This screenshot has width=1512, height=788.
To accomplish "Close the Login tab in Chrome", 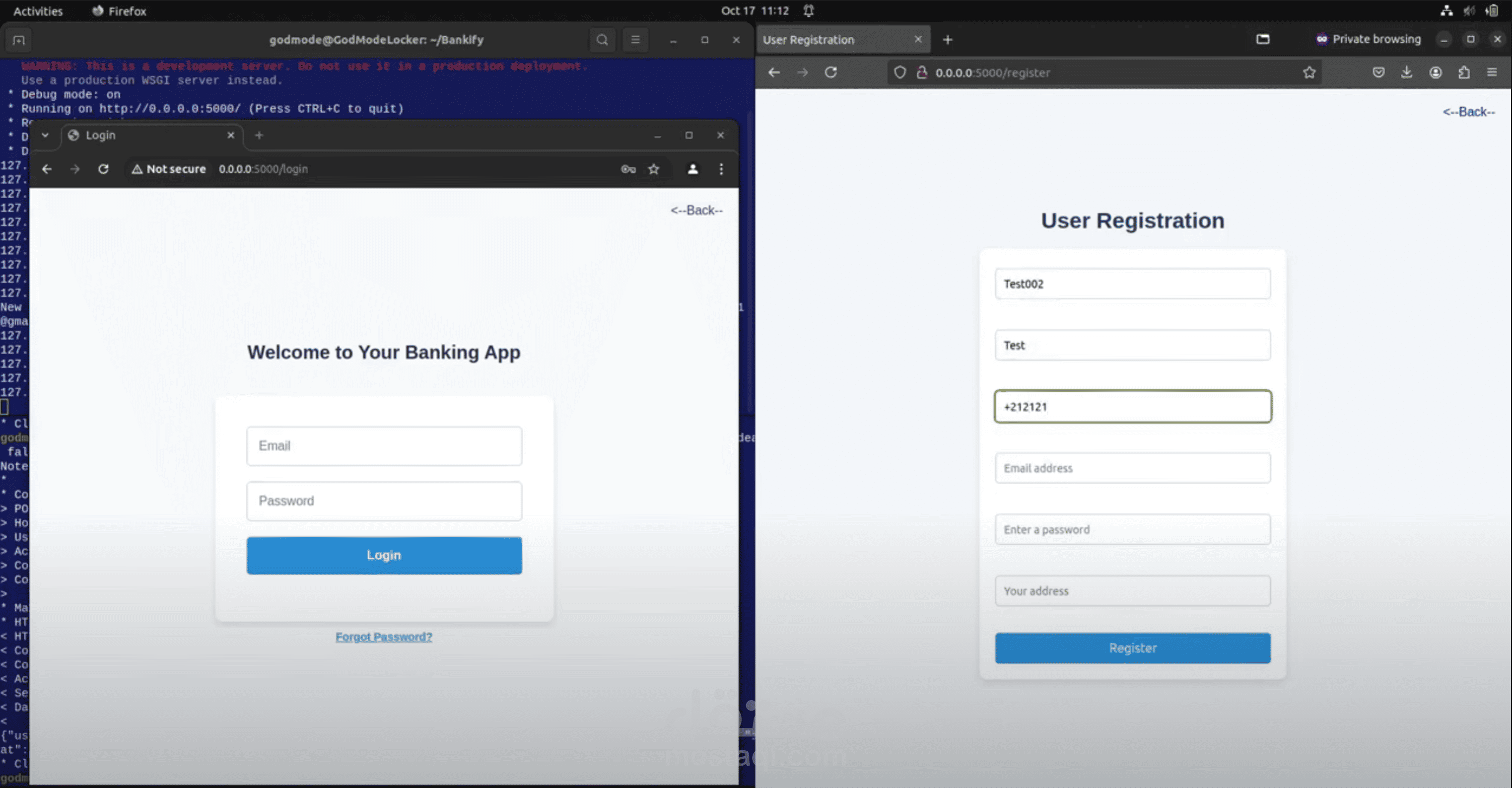I will coord(231,135).
